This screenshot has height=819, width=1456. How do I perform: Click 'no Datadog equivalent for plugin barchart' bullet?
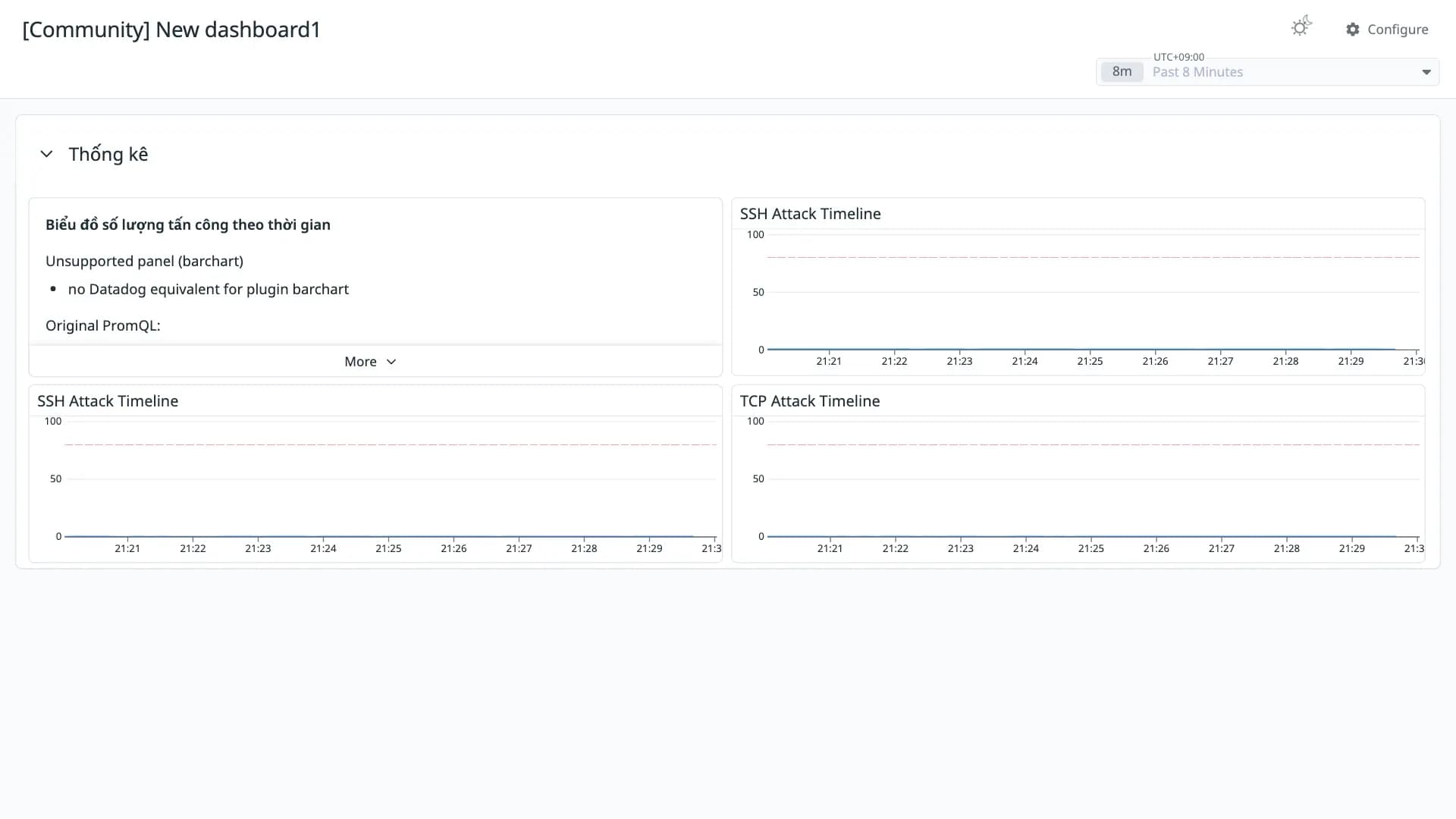(209, 289)
